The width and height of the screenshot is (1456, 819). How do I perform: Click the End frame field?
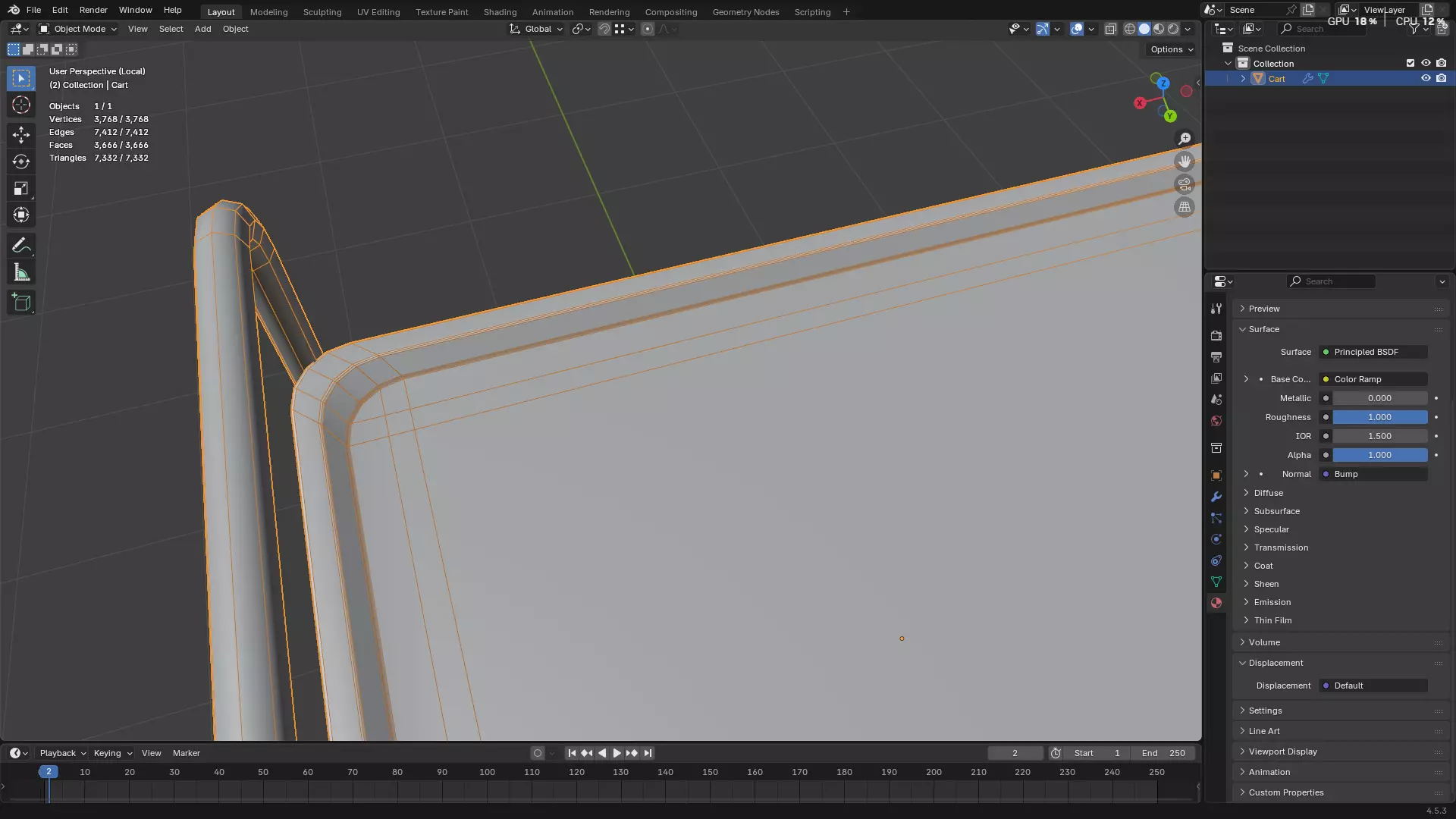(x=1163, y=753)
